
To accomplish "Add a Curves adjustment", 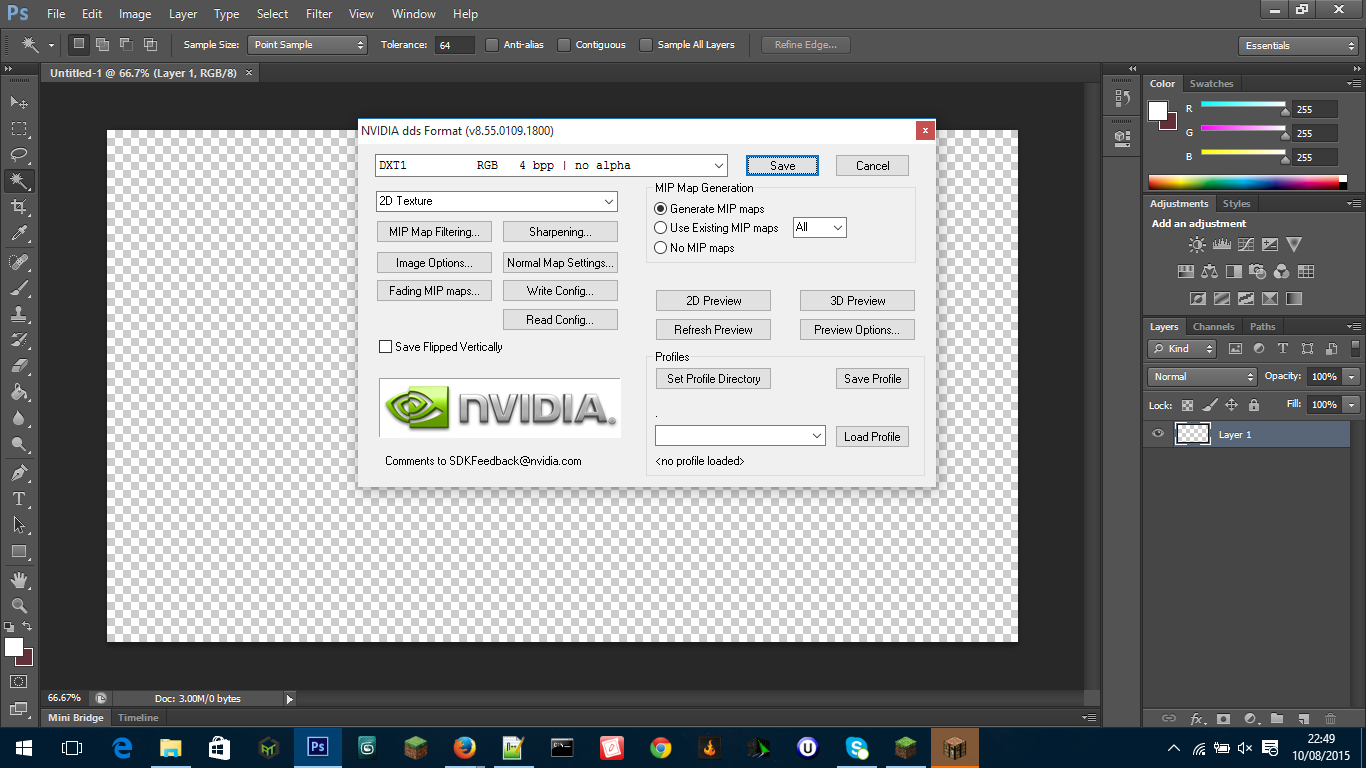I will click(1245, 244).
